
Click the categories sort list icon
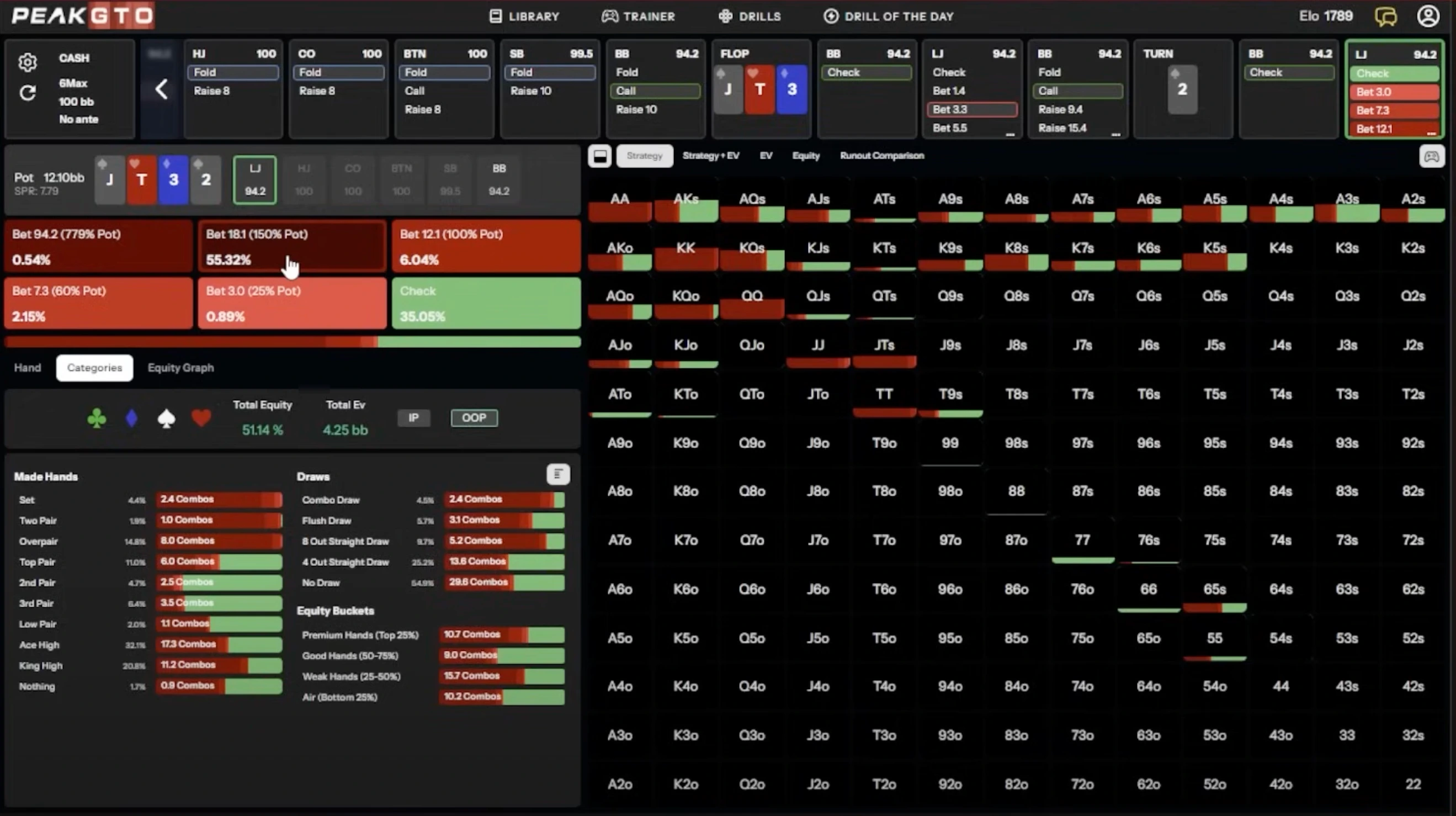(x=558, y=474)
